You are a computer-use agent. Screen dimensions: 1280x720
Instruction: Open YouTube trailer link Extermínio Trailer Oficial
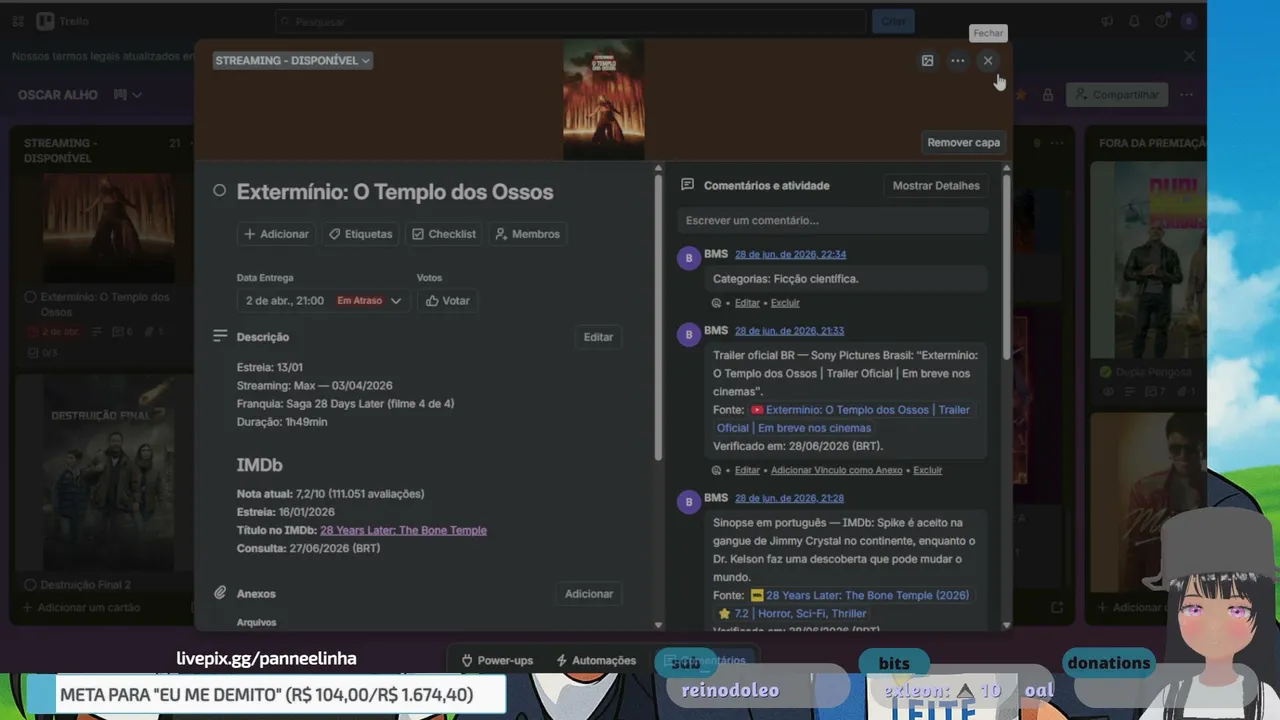843,419
